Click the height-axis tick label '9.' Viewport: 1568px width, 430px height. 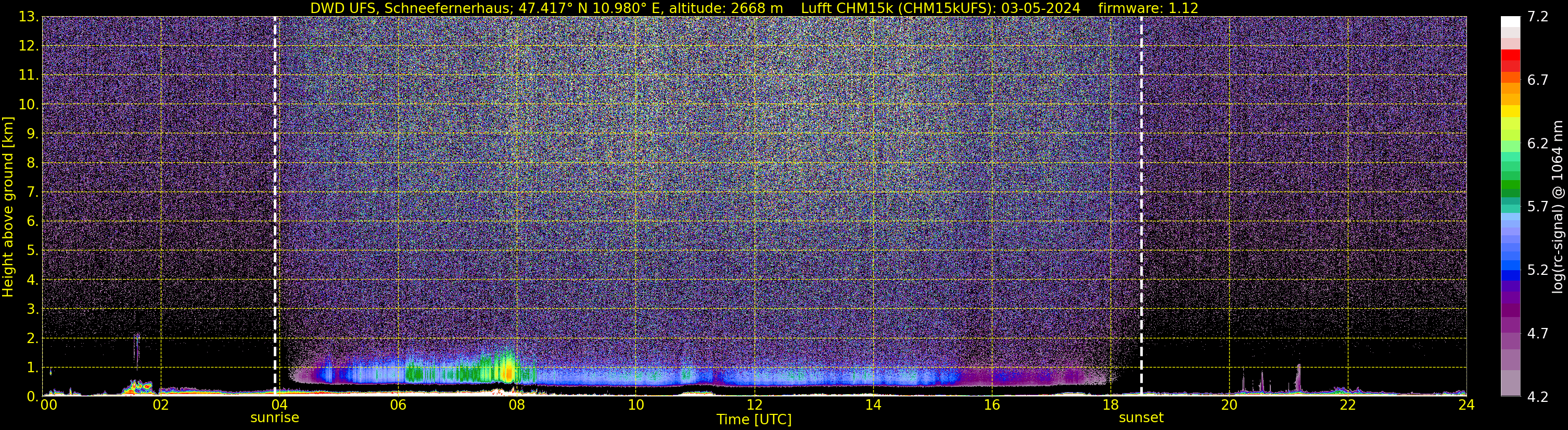[32, 133]
